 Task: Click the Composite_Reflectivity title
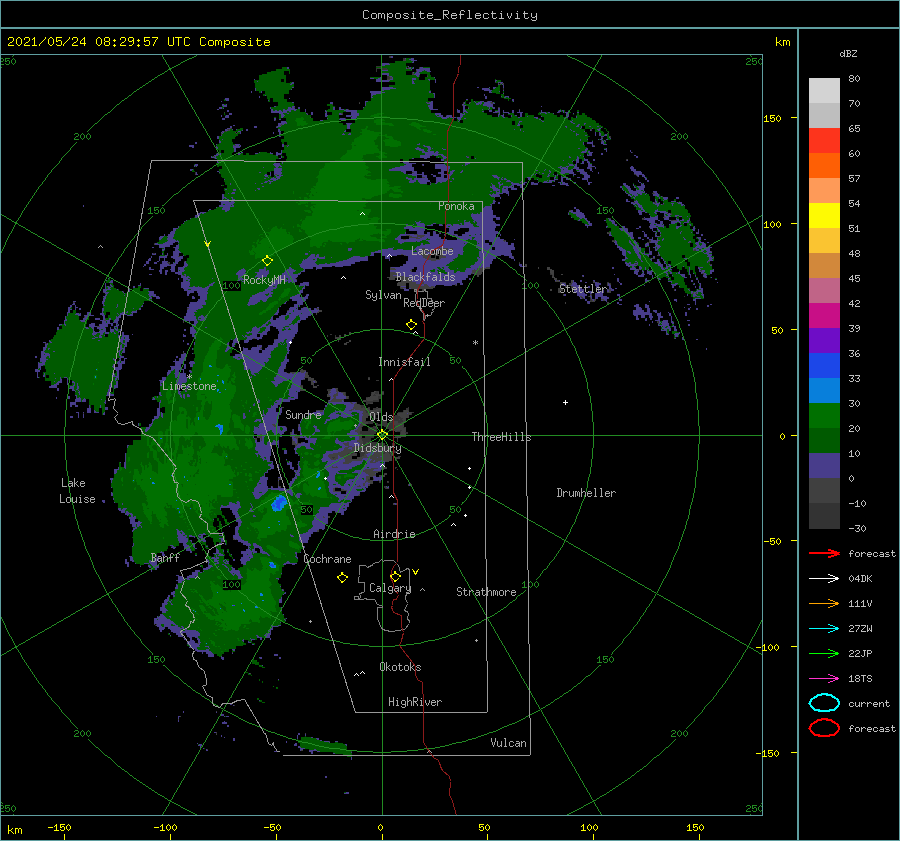(449, 15)
